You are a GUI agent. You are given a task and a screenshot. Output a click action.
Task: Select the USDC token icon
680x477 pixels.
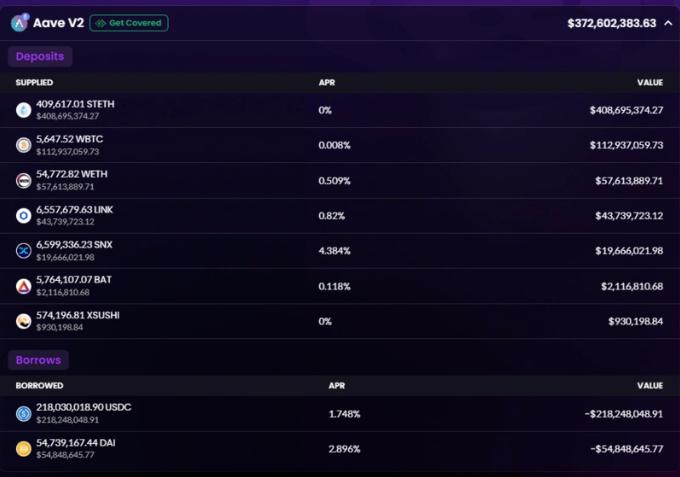pos(23,413)
